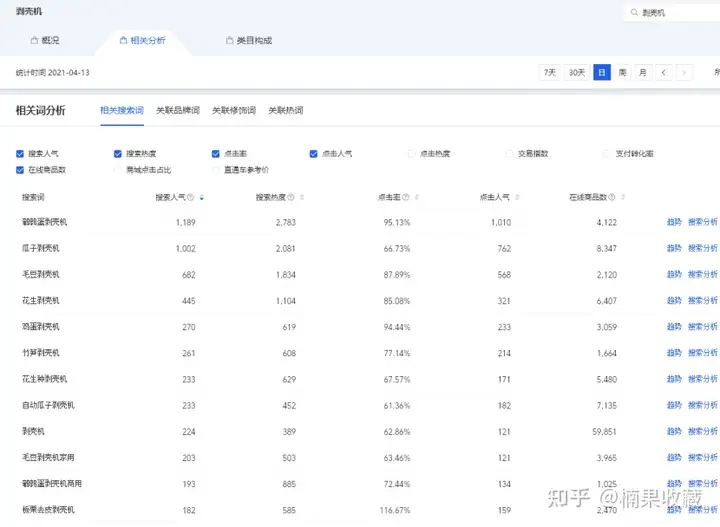Uncheck the 搜索人气 checkbox
This screenshot has height=527, width=720.
20,154
